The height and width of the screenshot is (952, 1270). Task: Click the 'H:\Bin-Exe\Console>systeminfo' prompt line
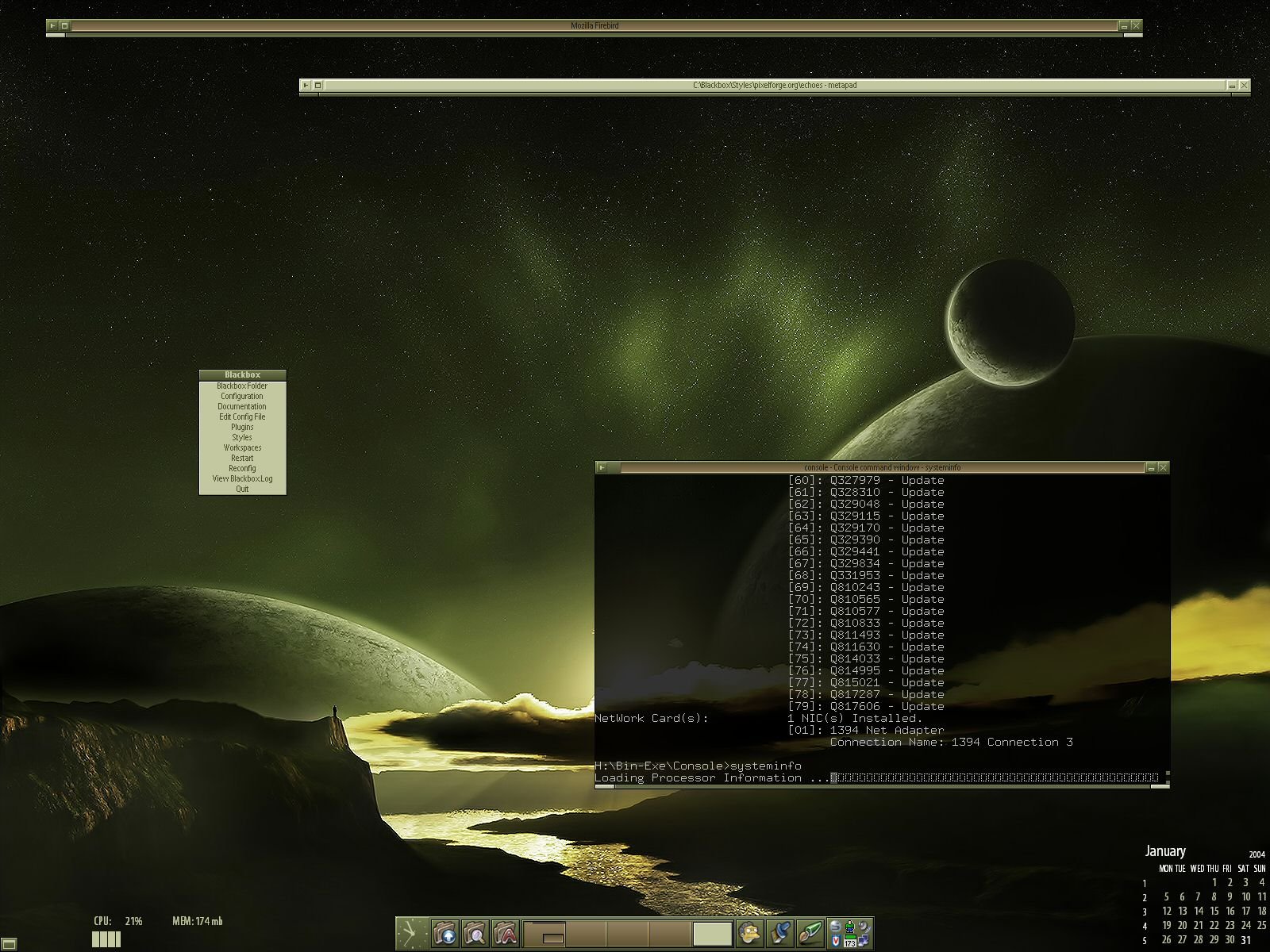click(x=698, y=766)
